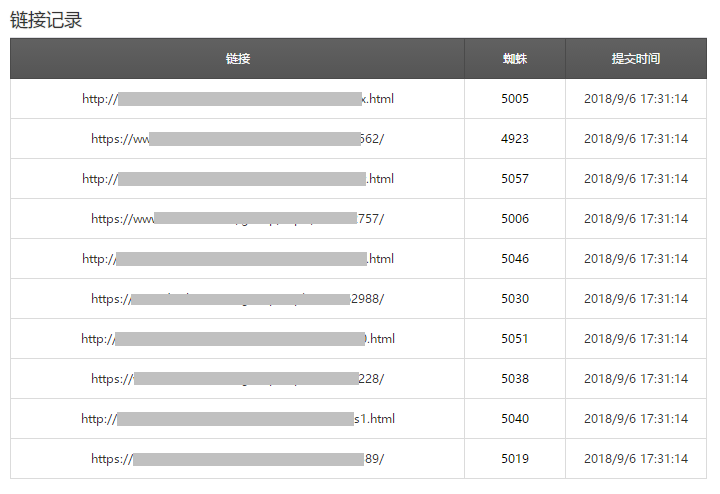Open the https link ending in 89/

[238, 459]
